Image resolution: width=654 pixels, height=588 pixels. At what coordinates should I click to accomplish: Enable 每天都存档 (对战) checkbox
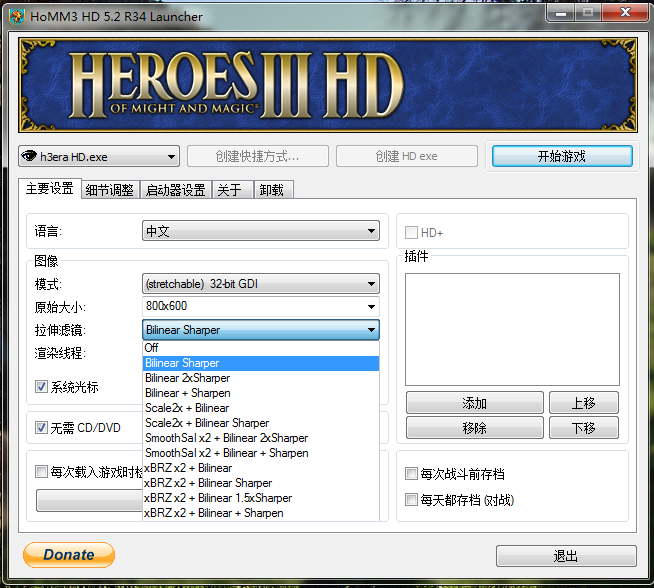pos(411,499)
